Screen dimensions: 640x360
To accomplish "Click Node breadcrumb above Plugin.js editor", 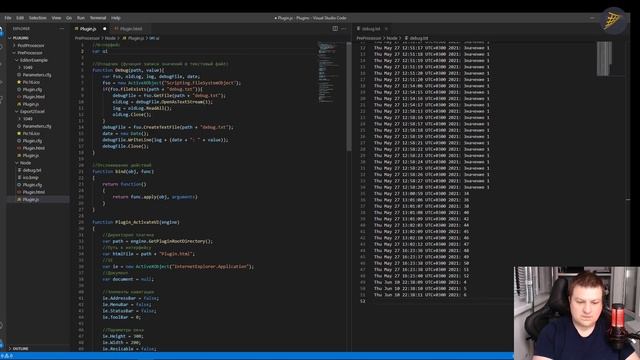I will point(110,38).
